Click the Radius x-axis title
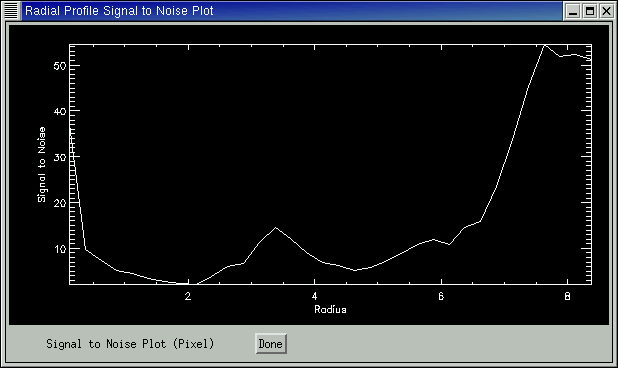The width and height of the screenshot is (618, 368). coord(330,309)
